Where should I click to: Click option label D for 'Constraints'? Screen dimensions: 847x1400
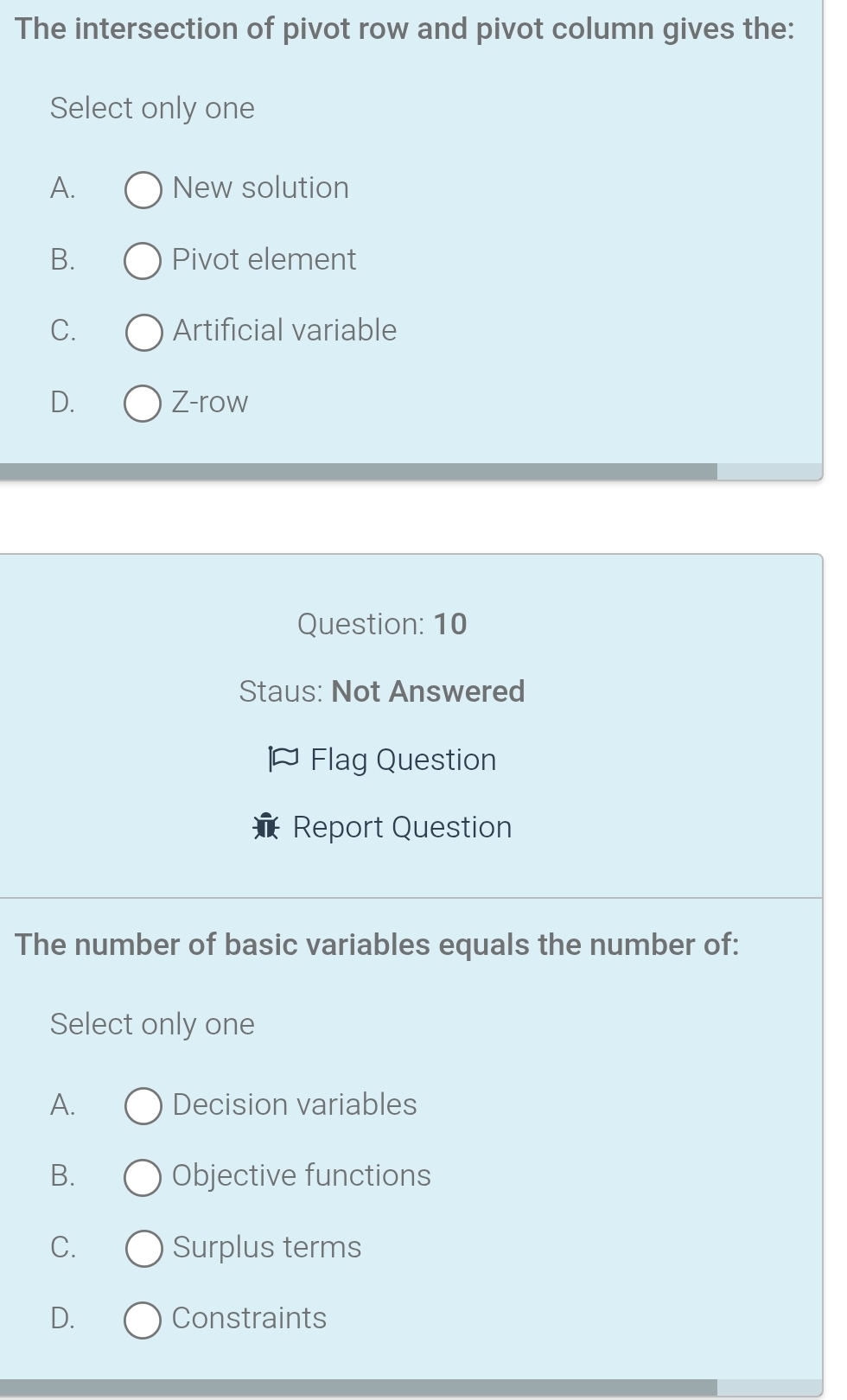(62, 1319)
